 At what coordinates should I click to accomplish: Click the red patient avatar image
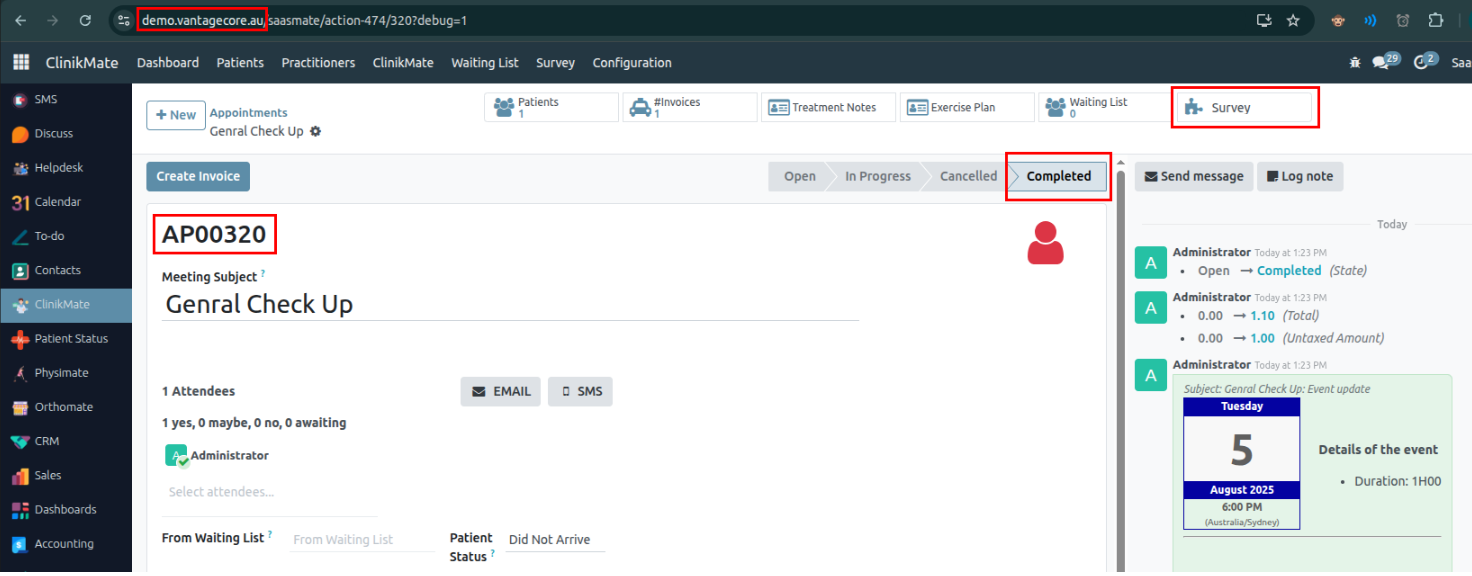tap(1045, 243)
